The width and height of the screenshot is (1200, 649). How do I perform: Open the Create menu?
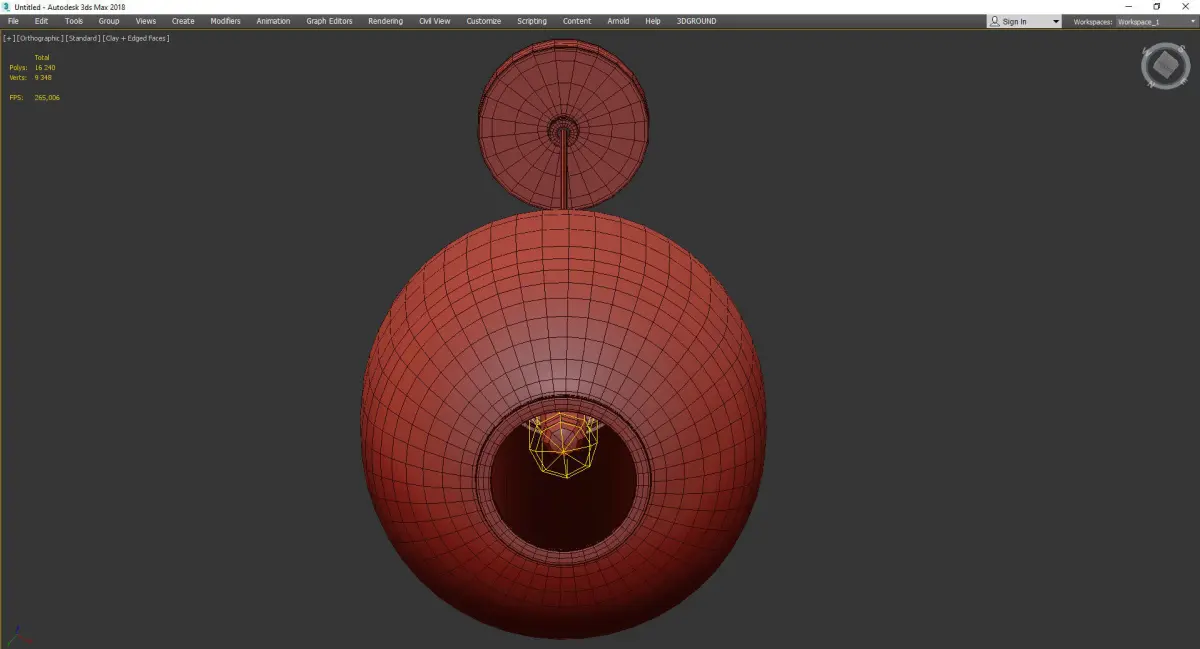(183, 21)
